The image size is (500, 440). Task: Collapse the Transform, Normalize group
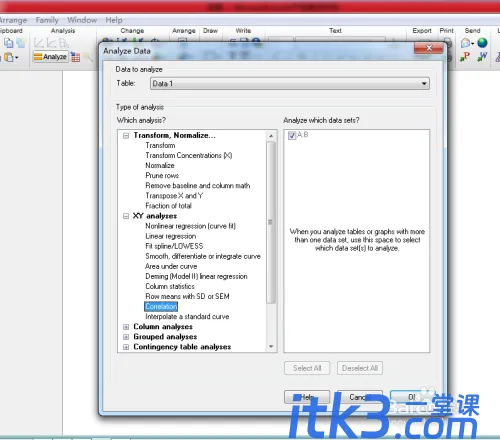tap(126, 136)
